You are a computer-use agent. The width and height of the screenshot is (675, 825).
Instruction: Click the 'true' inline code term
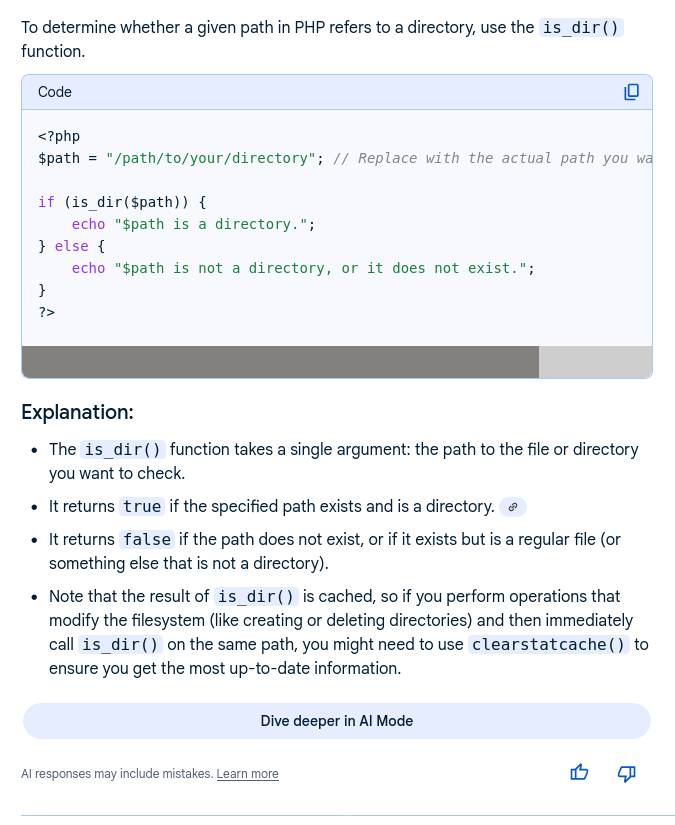click(142, 507)
